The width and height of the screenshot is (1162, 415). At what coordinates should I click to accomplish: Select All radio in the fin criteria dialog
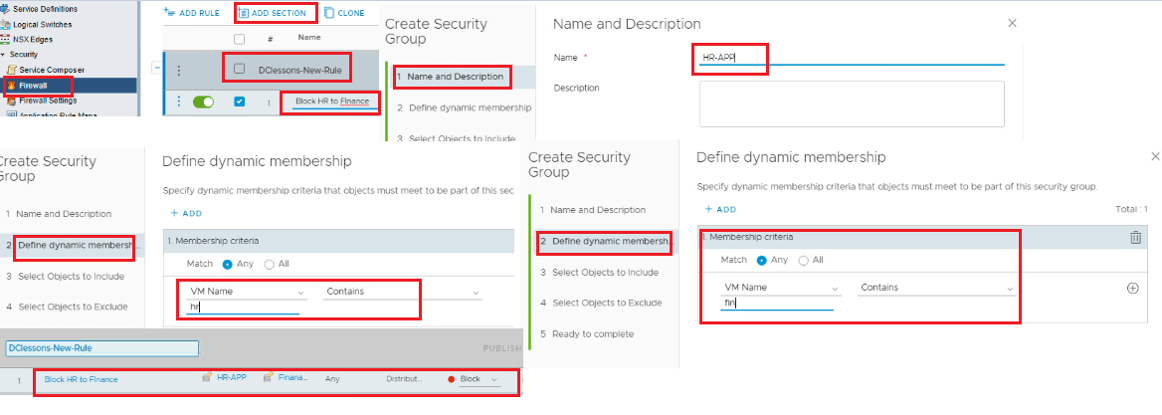803,260
